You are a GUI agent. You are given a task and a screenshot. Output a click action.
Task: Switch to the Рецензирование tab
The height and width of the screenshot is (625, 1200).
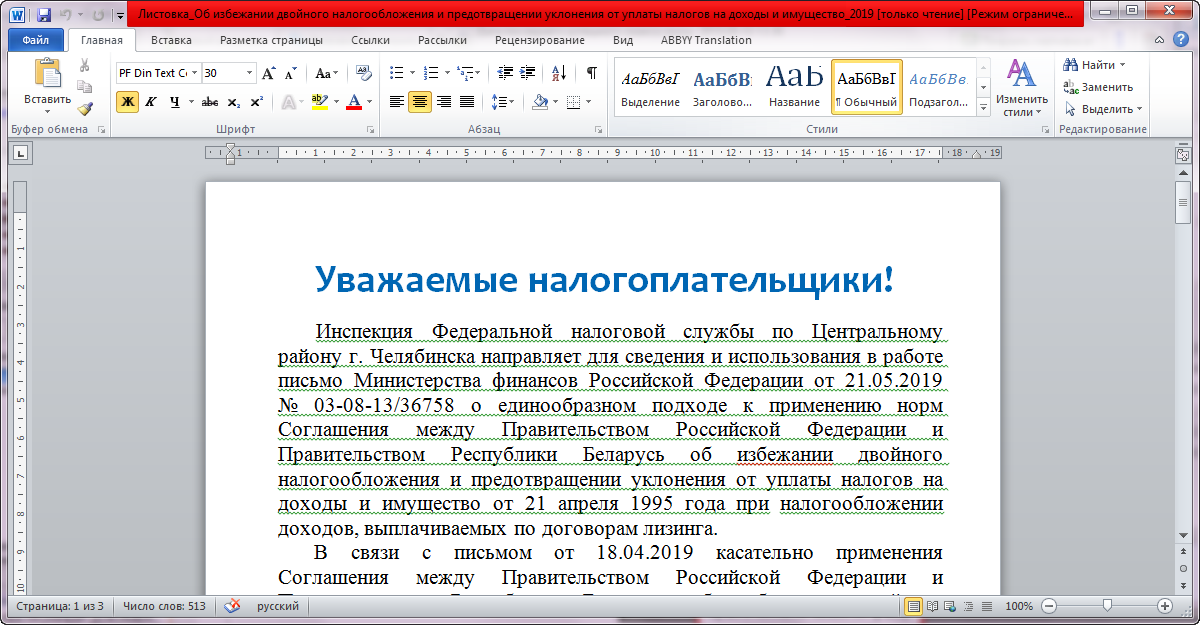[540, 41]
